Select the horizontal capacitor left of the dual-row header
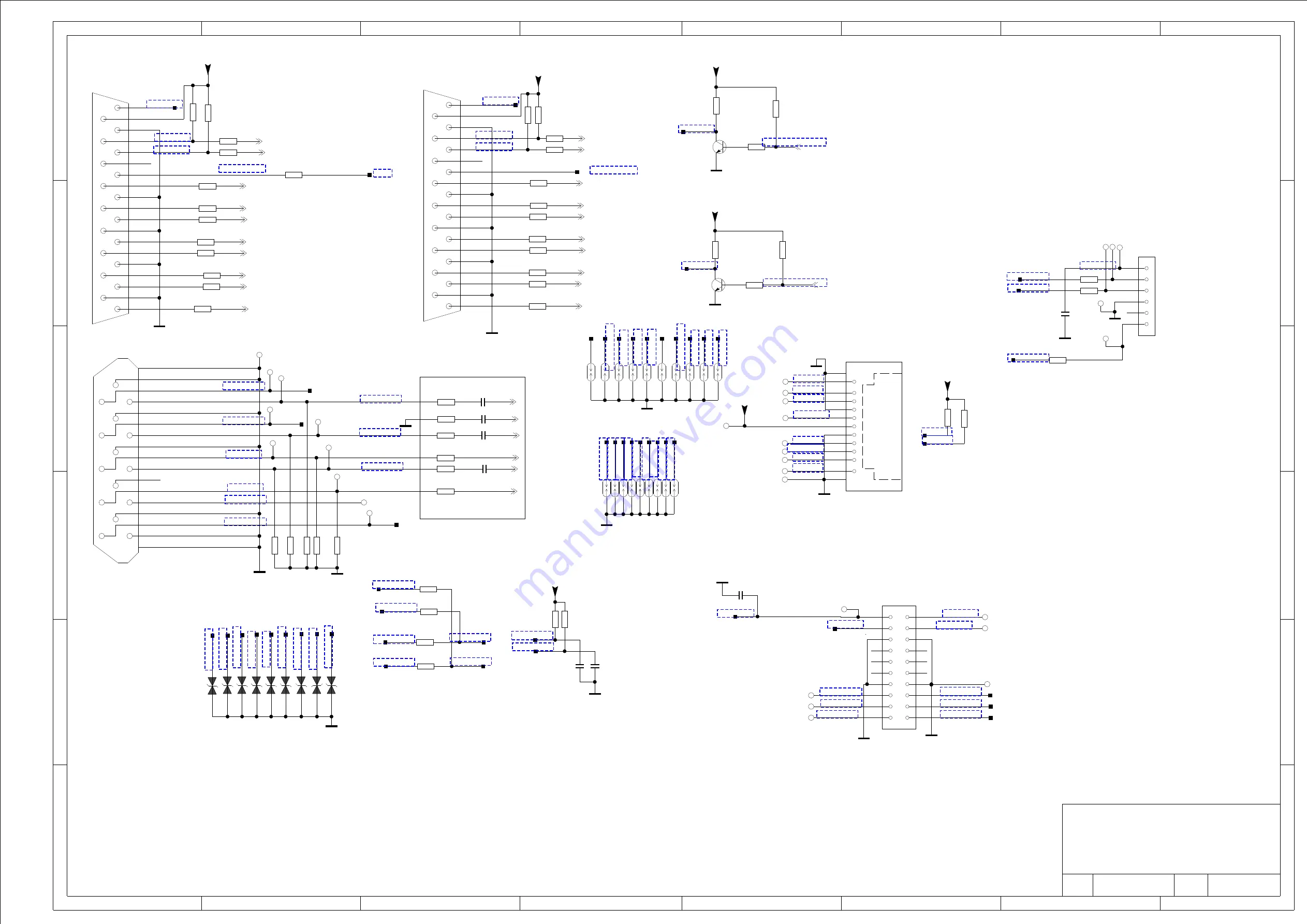This screenshot has width=1307, height=924. (x=741, y=595)
